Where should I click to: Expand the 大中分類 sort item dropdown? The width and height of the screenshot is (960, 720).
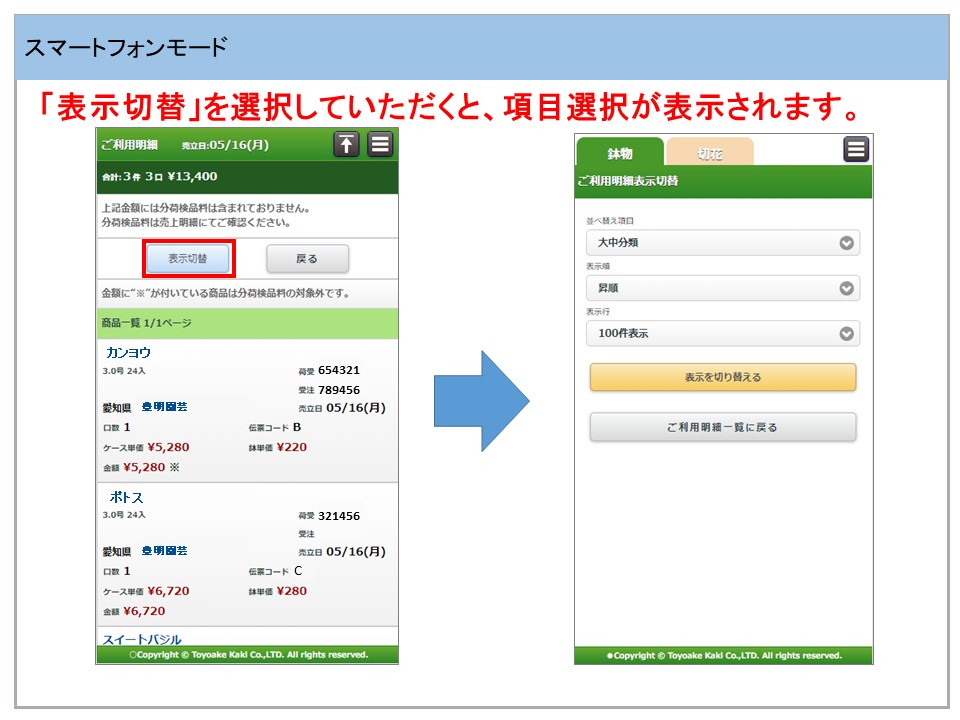click(722, 243)
